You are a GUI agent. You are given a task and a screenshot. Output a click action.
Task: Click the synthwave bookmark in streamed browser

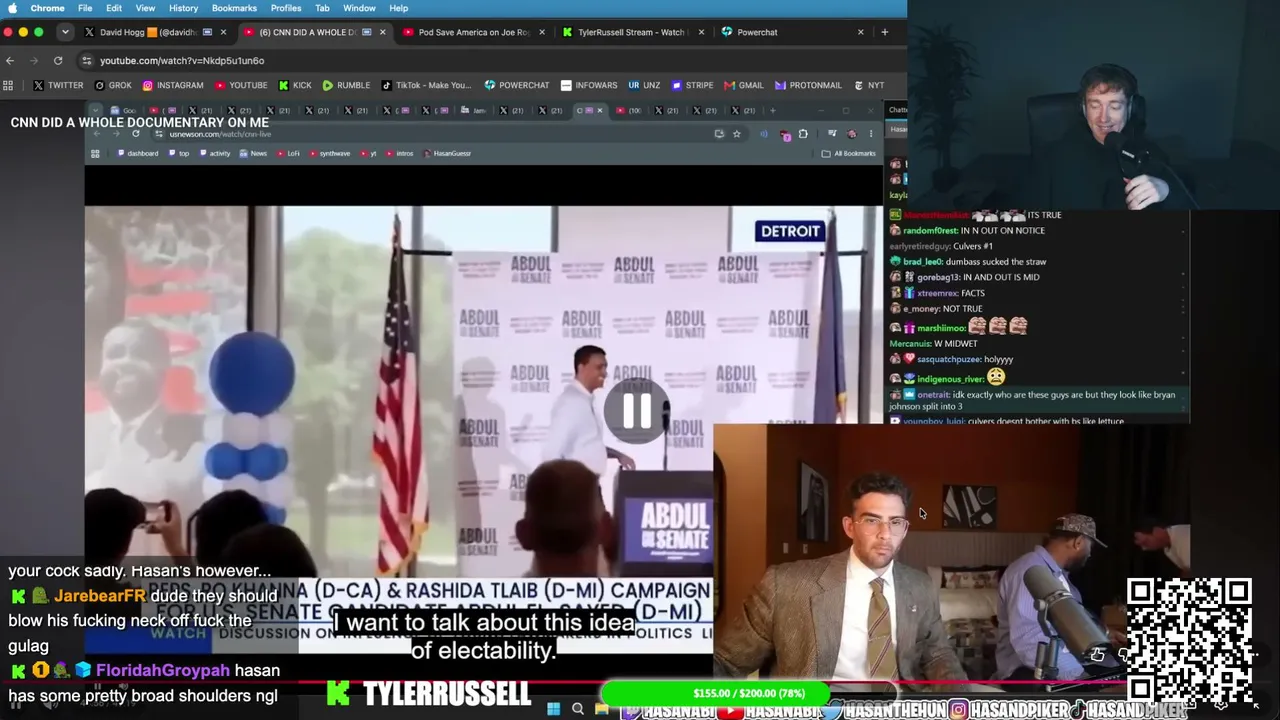click(330, 154)
